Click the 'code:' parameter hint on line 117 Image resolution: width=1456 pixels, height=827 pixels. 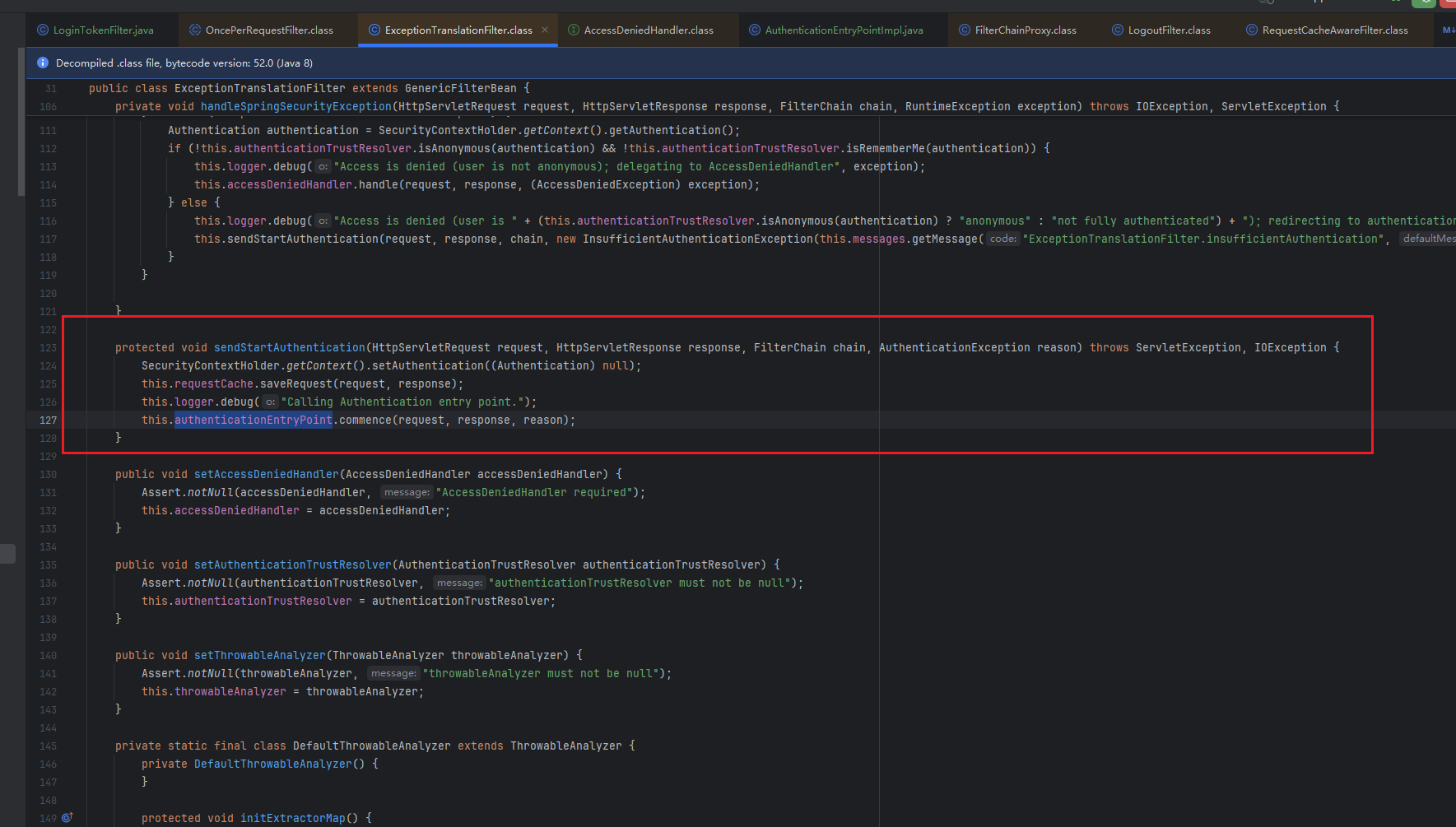(1002, 238)
